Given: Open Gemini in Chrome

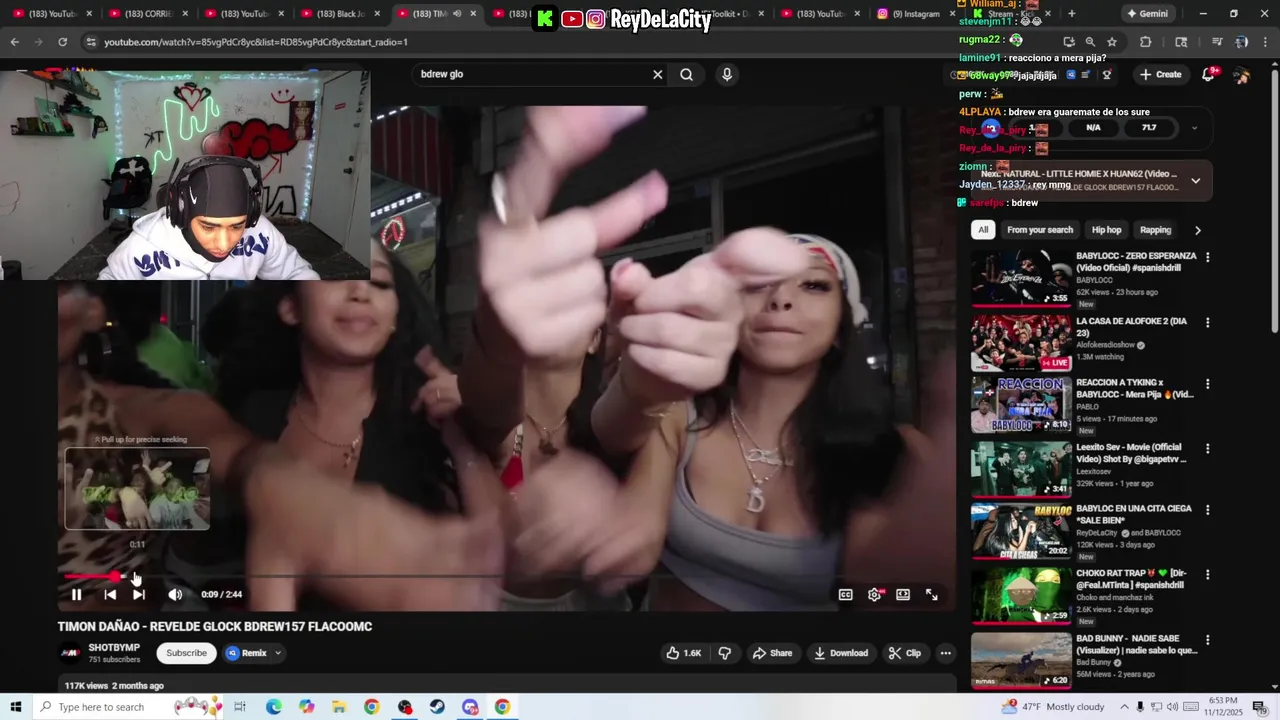Looking at the screenshot, I should 1147,14.
